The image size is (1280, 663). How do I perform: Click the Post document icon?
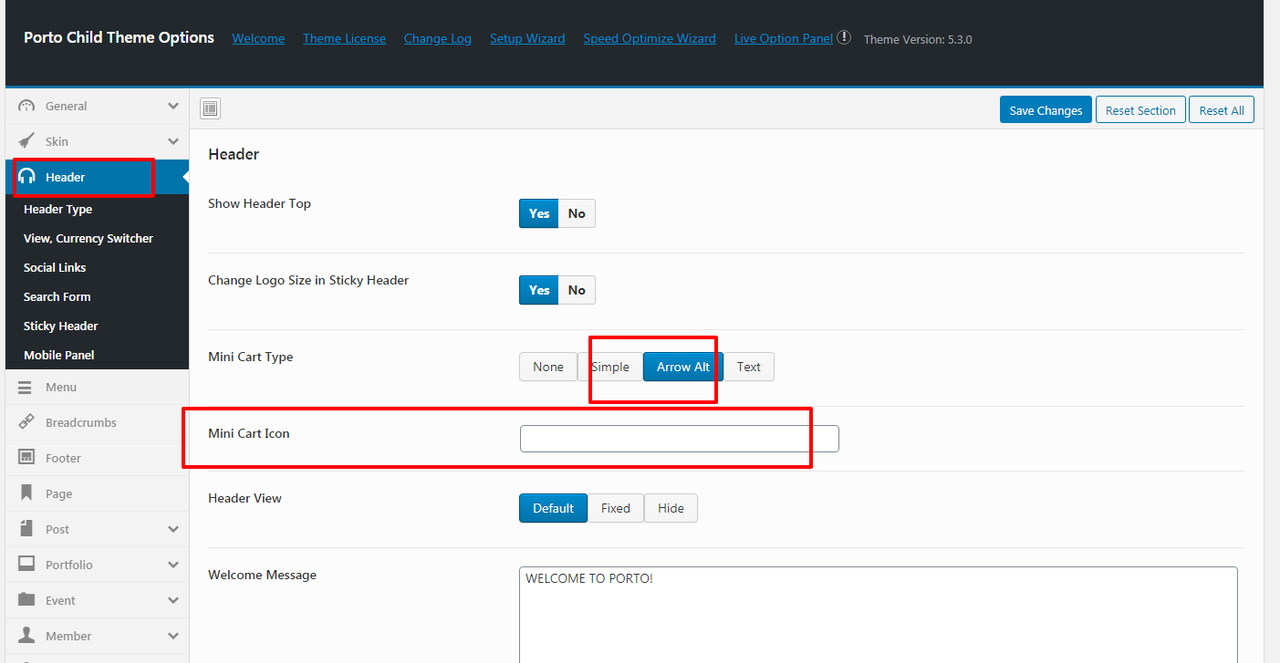point(26,529)
